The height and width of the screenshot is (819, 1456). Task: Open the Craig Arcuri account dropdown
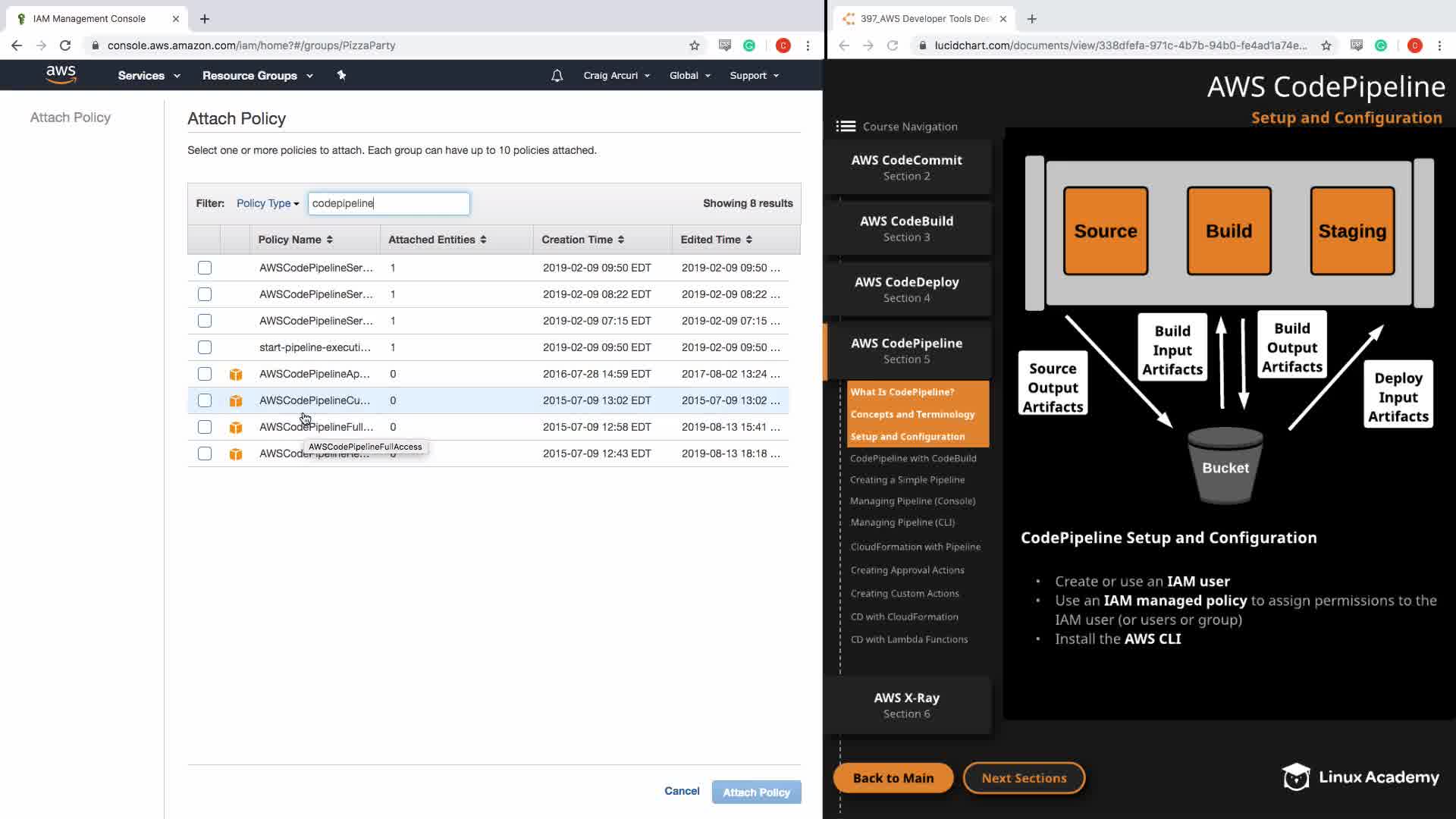[x=616, y=76]
